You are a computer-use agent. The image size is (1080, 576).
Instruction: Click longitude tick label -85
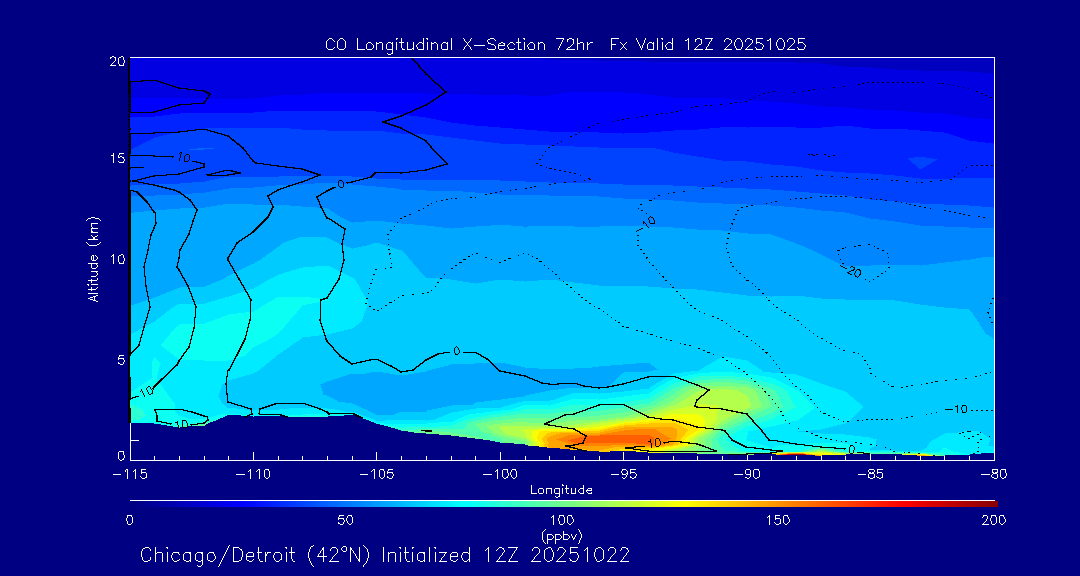pyautogui.click(x=870, y=475)
